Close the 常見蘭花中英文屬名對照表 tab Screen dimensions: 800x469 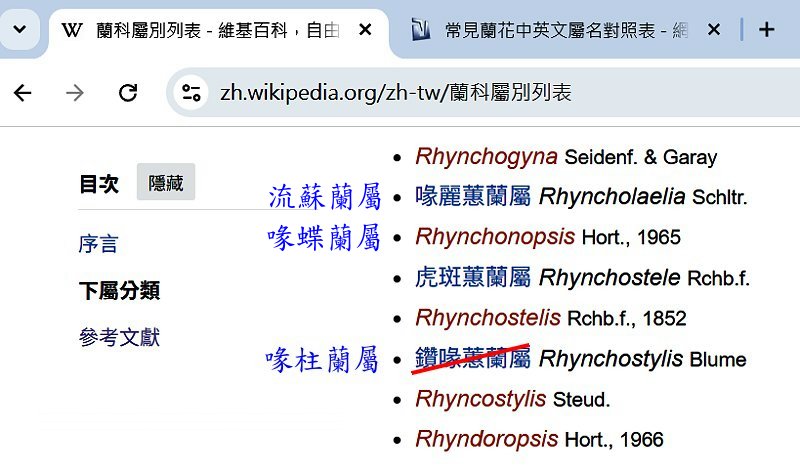[713, 30]
